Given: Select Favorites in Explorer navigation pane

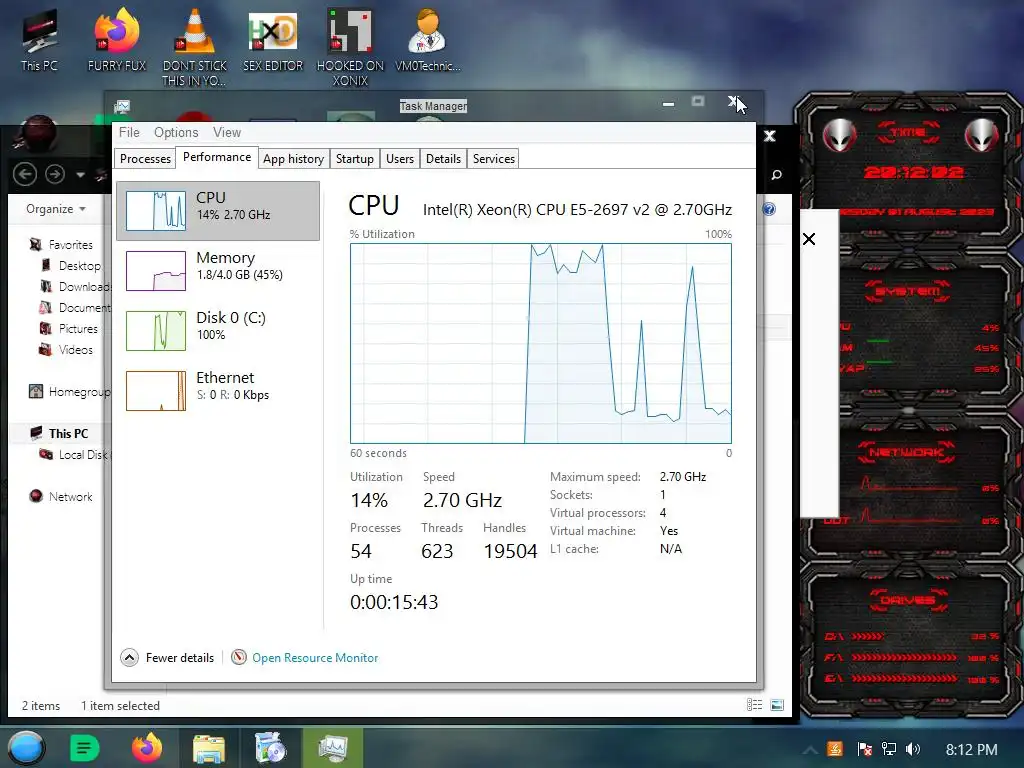Looking at the screenshot, I should click(x=61, y=245).
